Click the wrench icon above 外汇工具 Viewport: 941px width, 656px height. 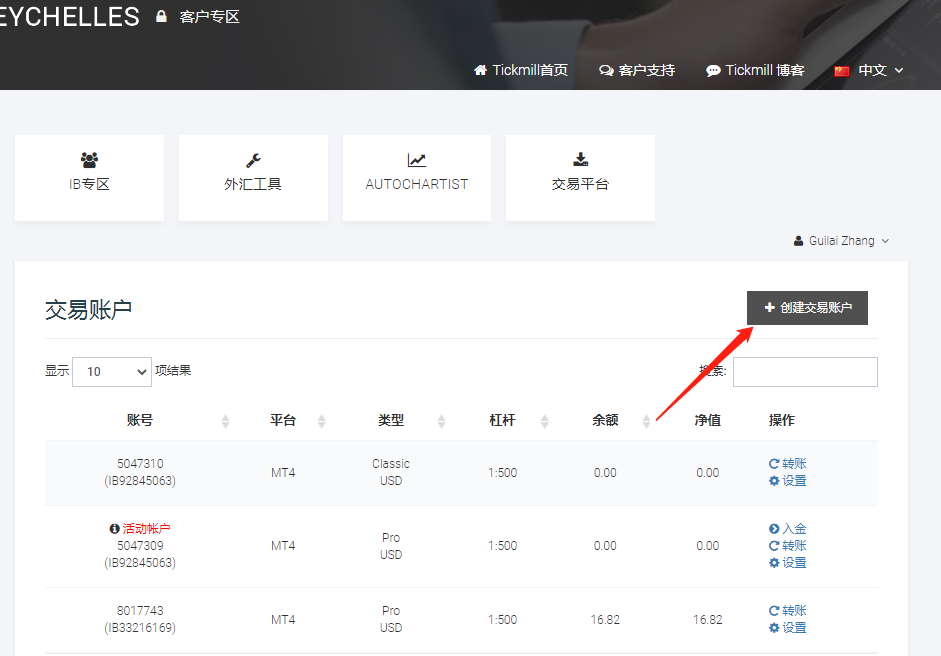pyautogui.click(x=253, y=160)
